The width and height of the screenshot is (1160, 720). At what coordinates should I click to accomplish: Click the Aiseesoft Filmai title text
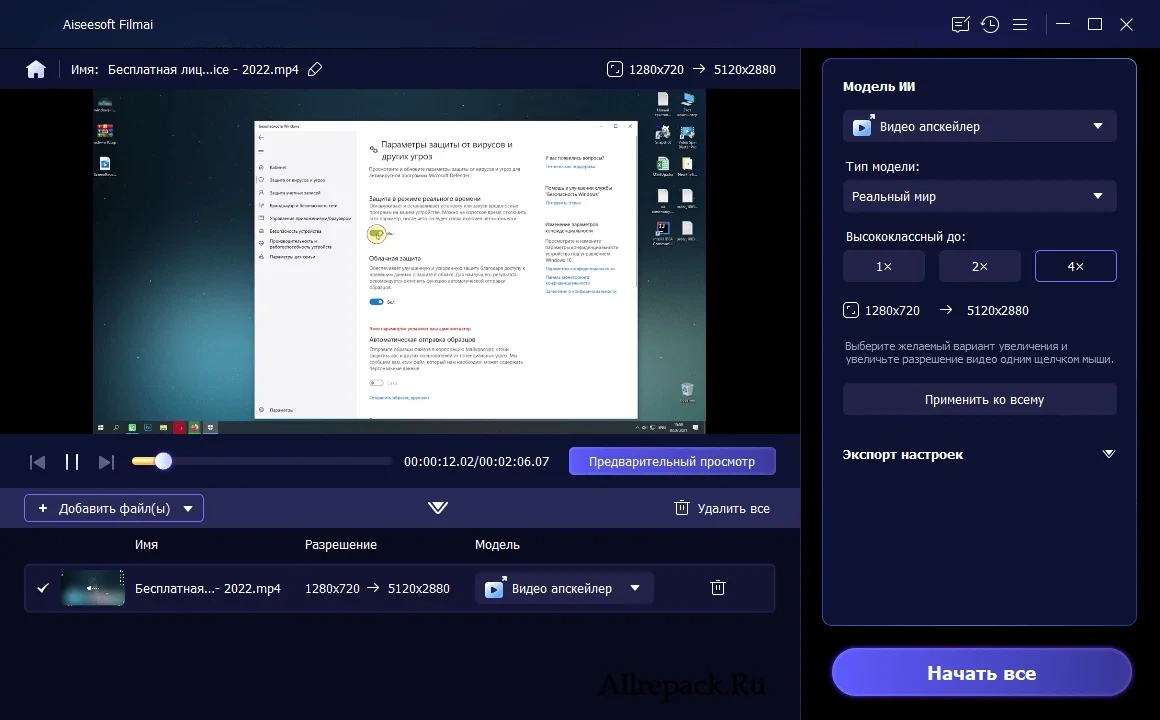point(108,24)
